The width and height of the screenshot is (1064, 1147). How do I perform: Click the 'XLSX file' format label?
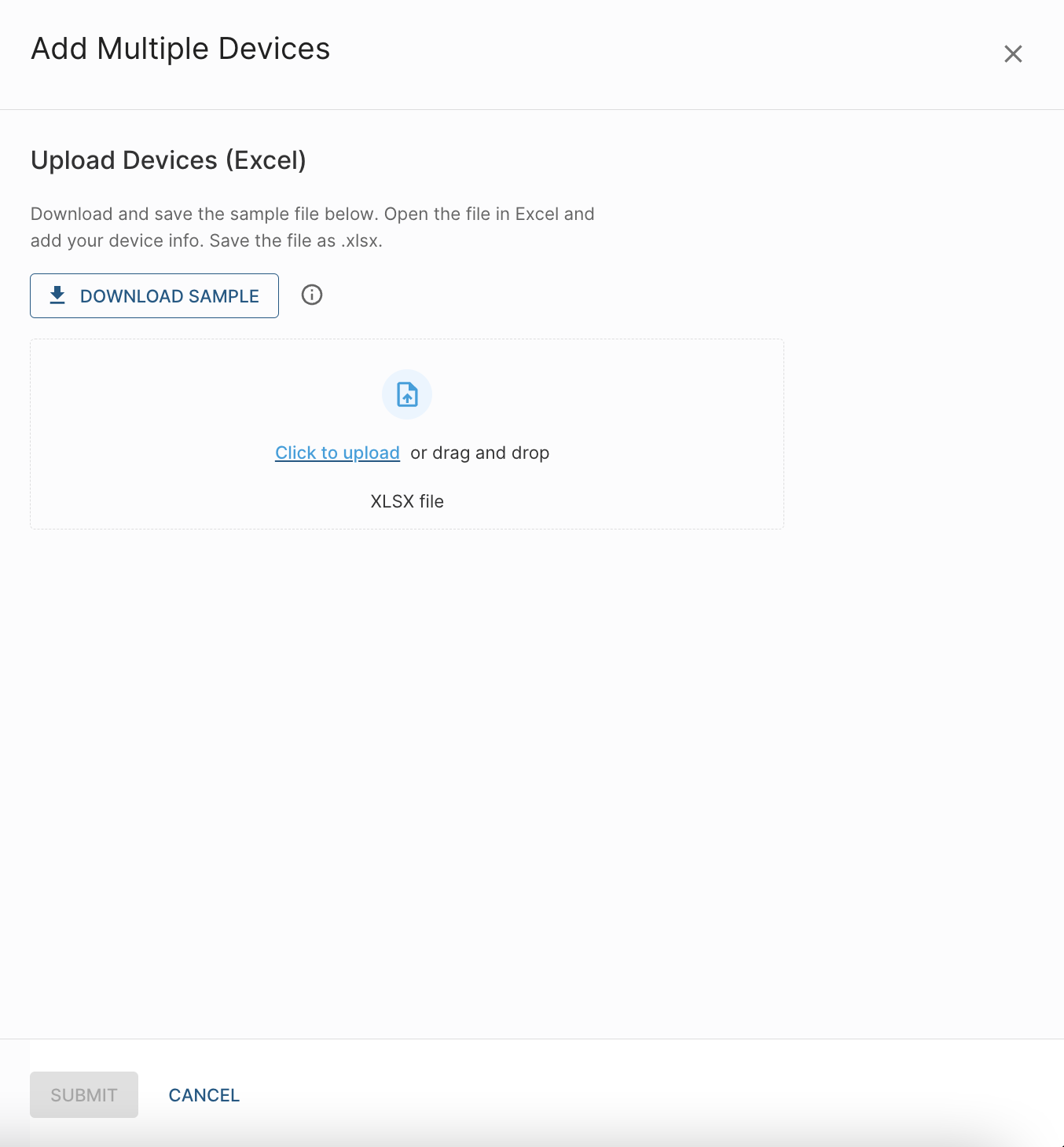pos(407,501)
